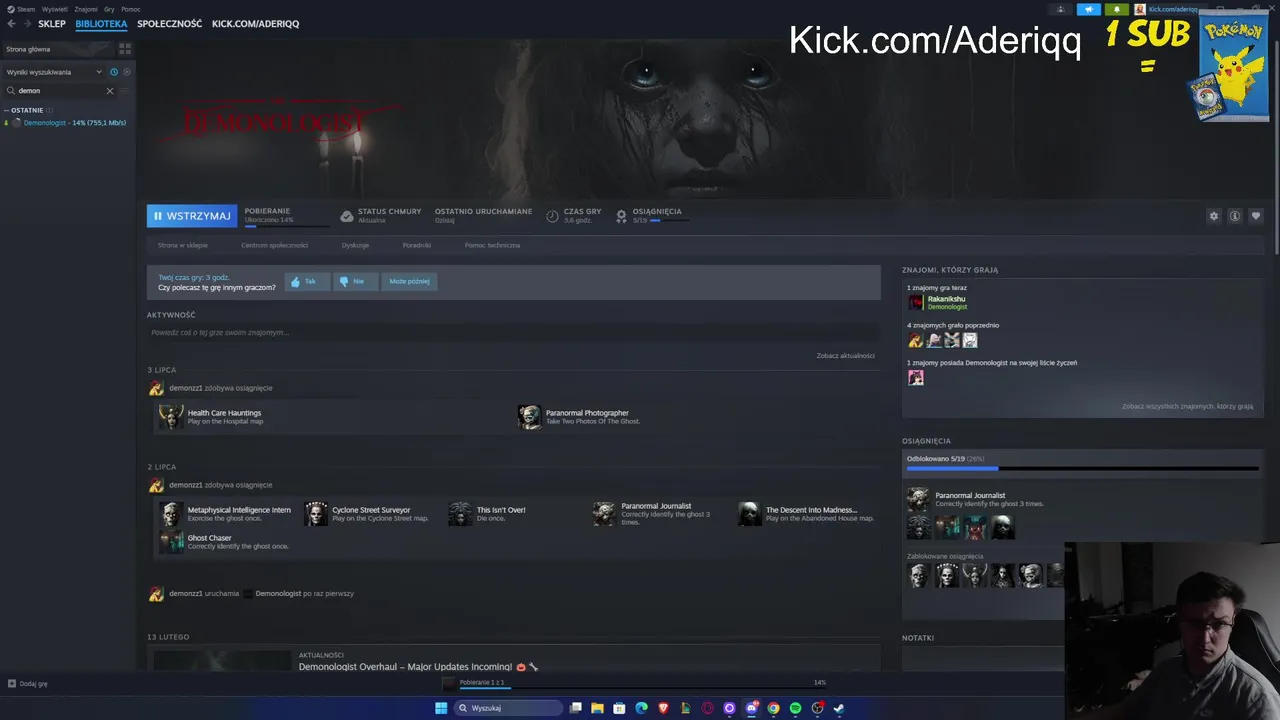The image size is (1280, 720).
Task: Go forward with the right arrow in Steam
Action: pos(25,23)
